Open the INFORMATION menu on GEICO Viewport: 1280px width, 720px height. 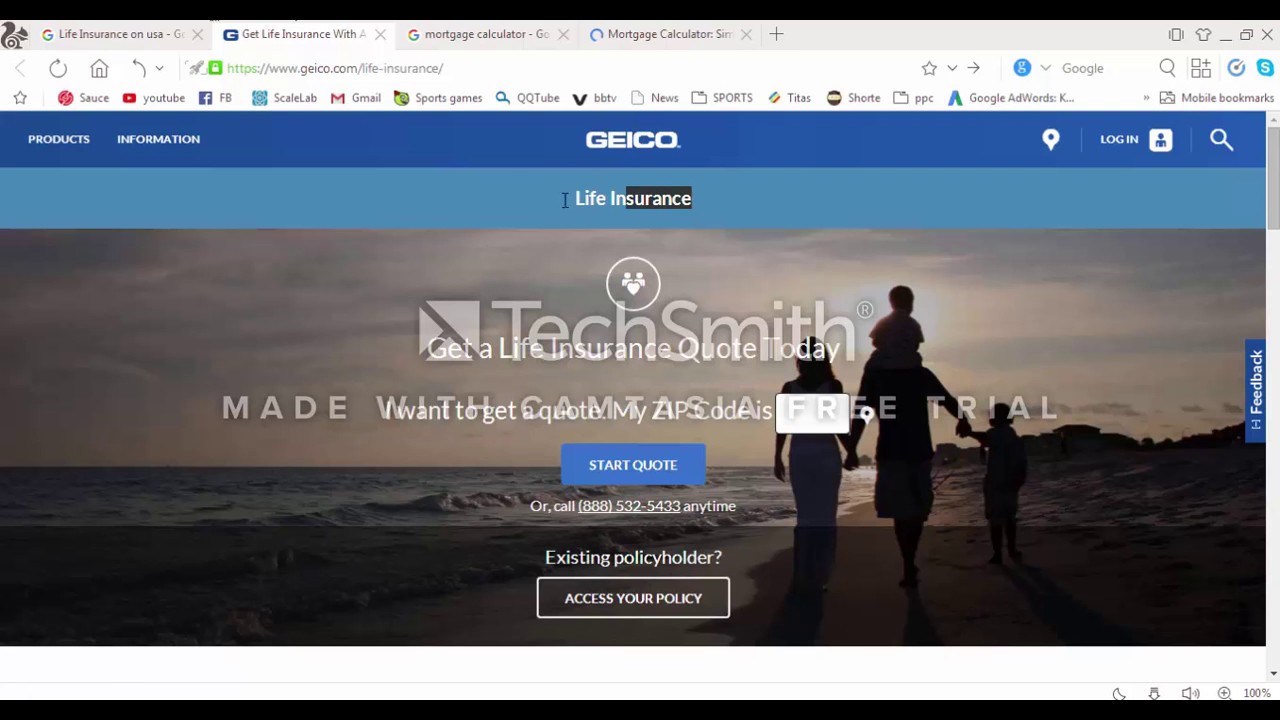coord(158,139)
